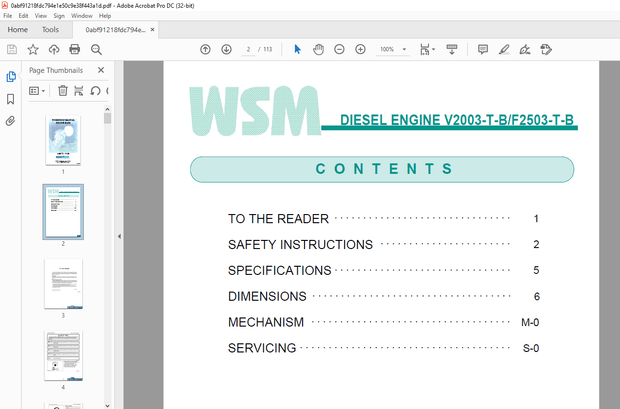Open the Sign document tool
The image size is (620, 409).
[525, 49]
